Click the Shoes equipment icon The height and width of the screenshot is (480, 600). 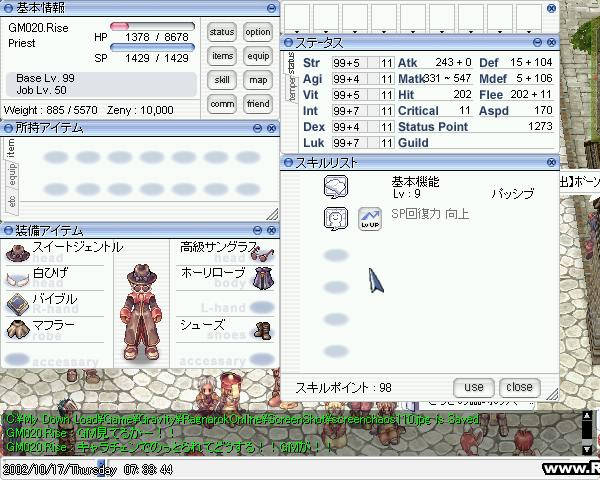pyautogui.click(x=263, y=330)
